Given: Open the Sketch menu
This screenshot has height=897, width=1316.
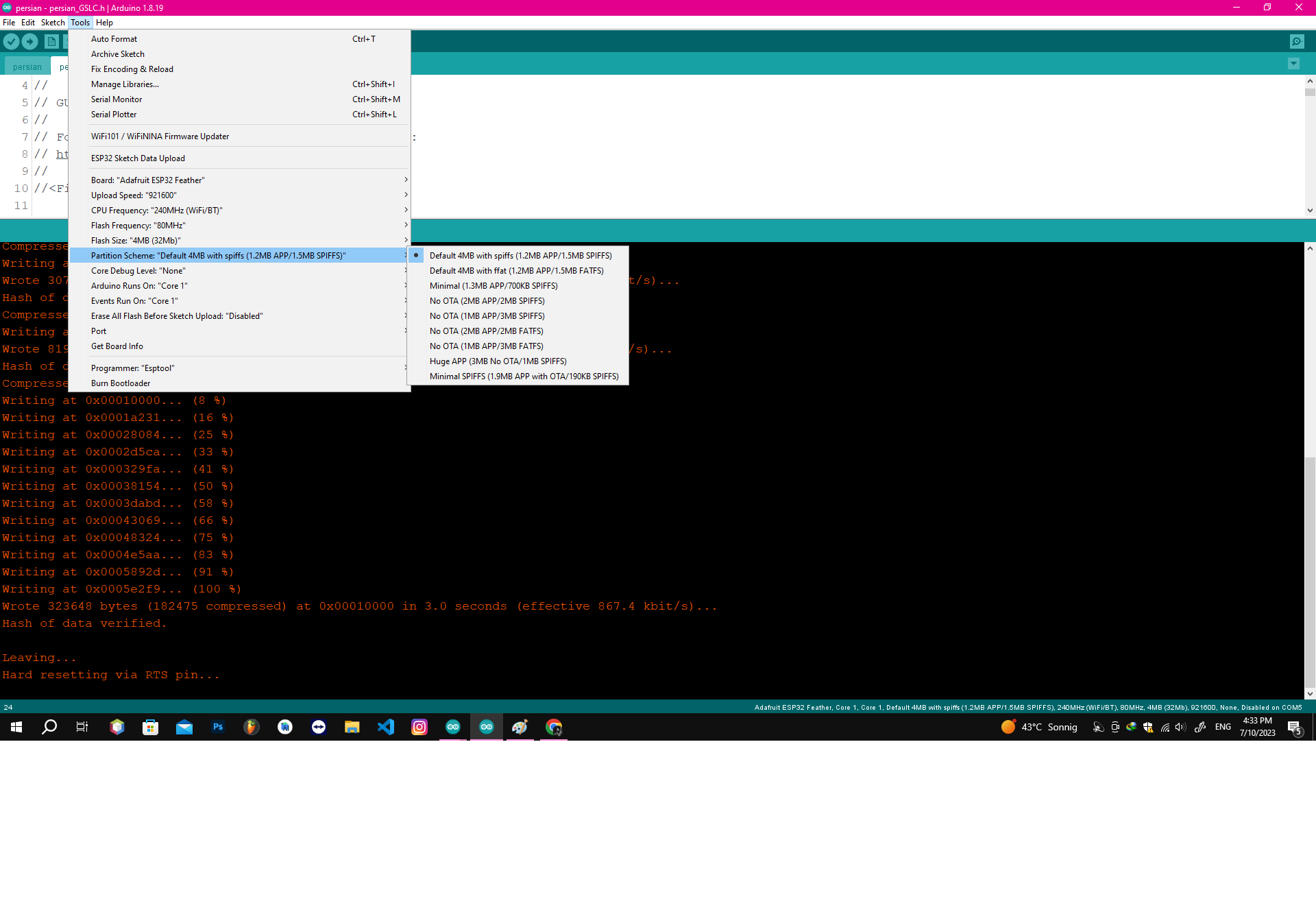Looking at the screenshot, I should pos(53,23).
